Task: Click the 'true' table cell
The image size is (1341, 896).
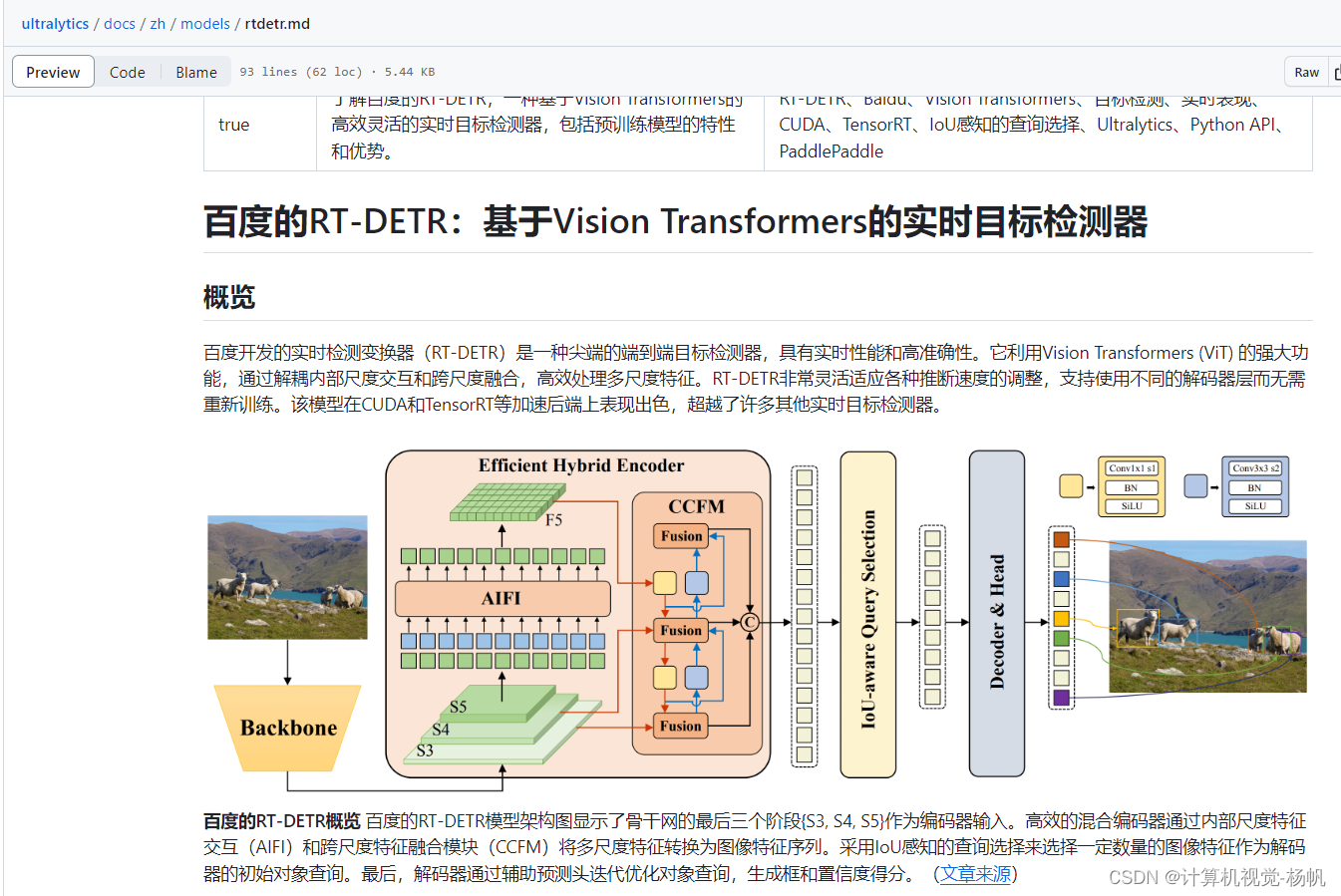Action: 233,125
